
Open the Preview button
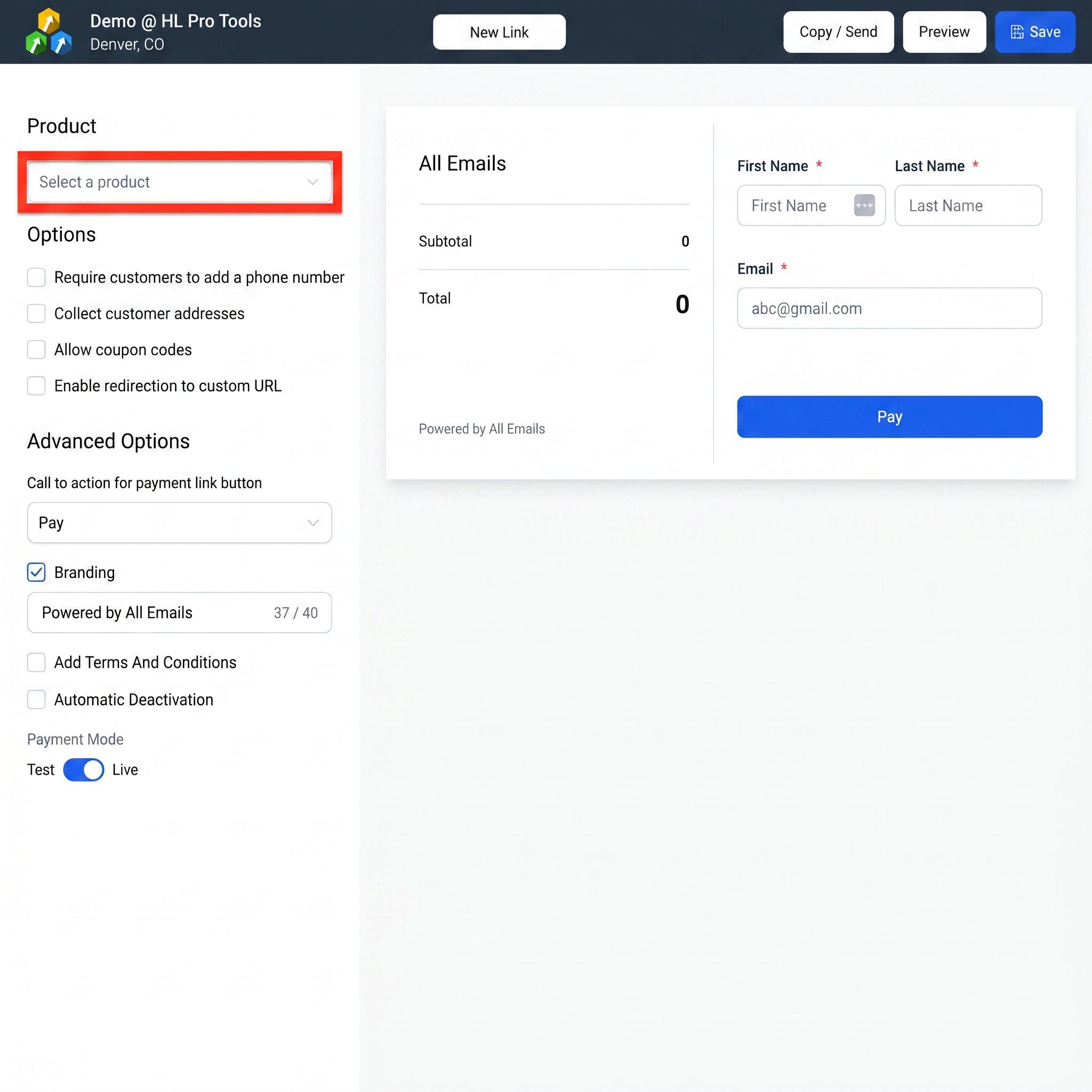944,31
